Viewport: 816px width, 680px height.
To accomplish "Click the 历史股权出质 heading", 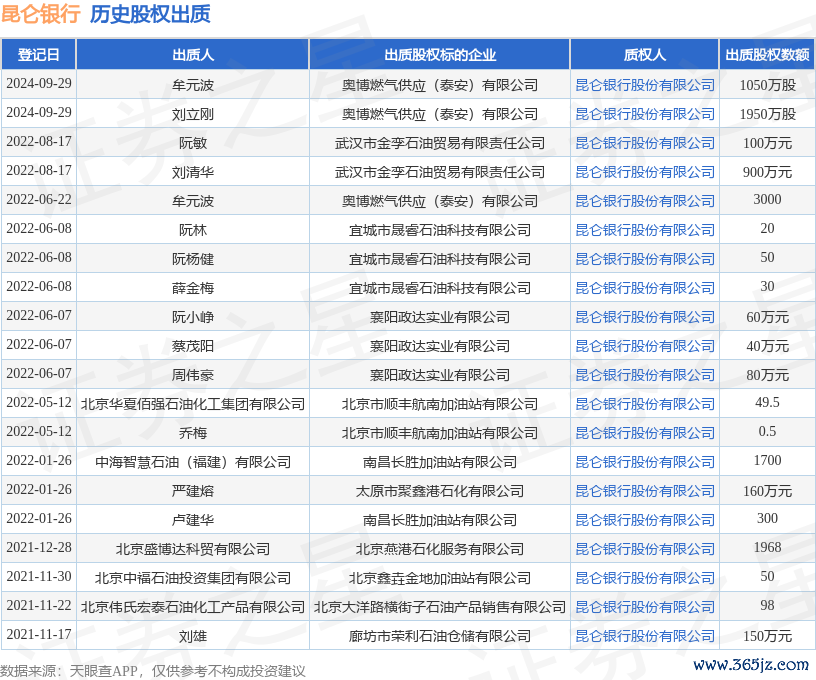I will click(150, 14).
